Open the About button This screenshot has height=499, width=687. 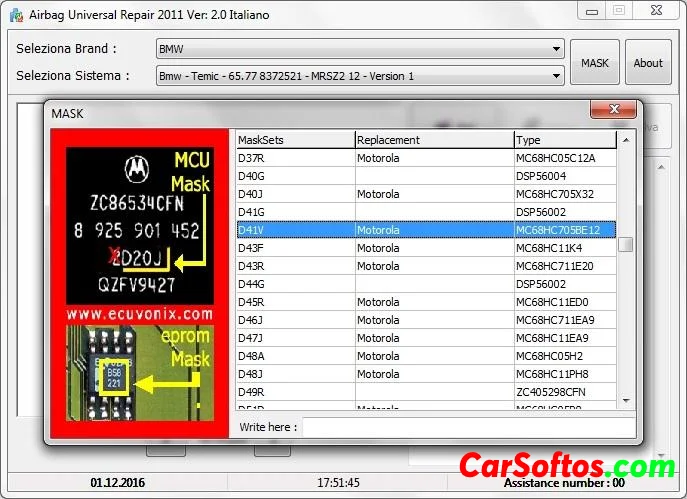click(648, 63)
